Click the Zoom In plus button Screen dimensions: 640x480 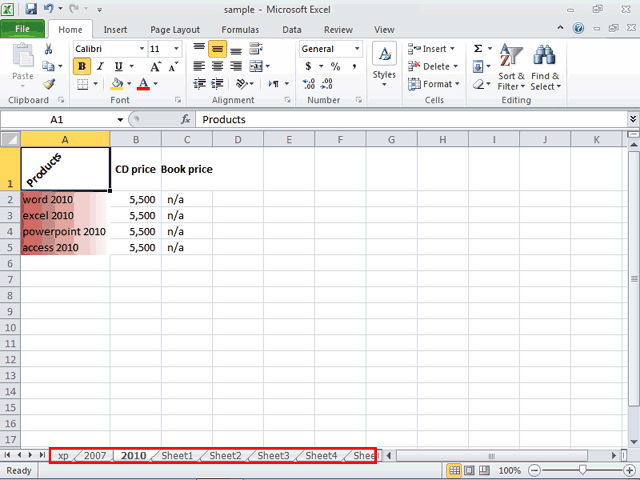[630, 471]
